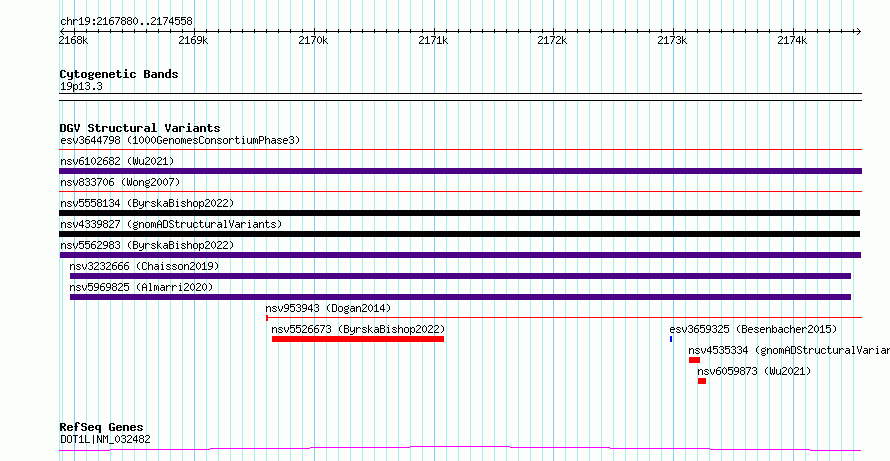Click the nsv3232666 purple variant bar
The width and height of the screenshot is (890, 461).
(460, 276)
